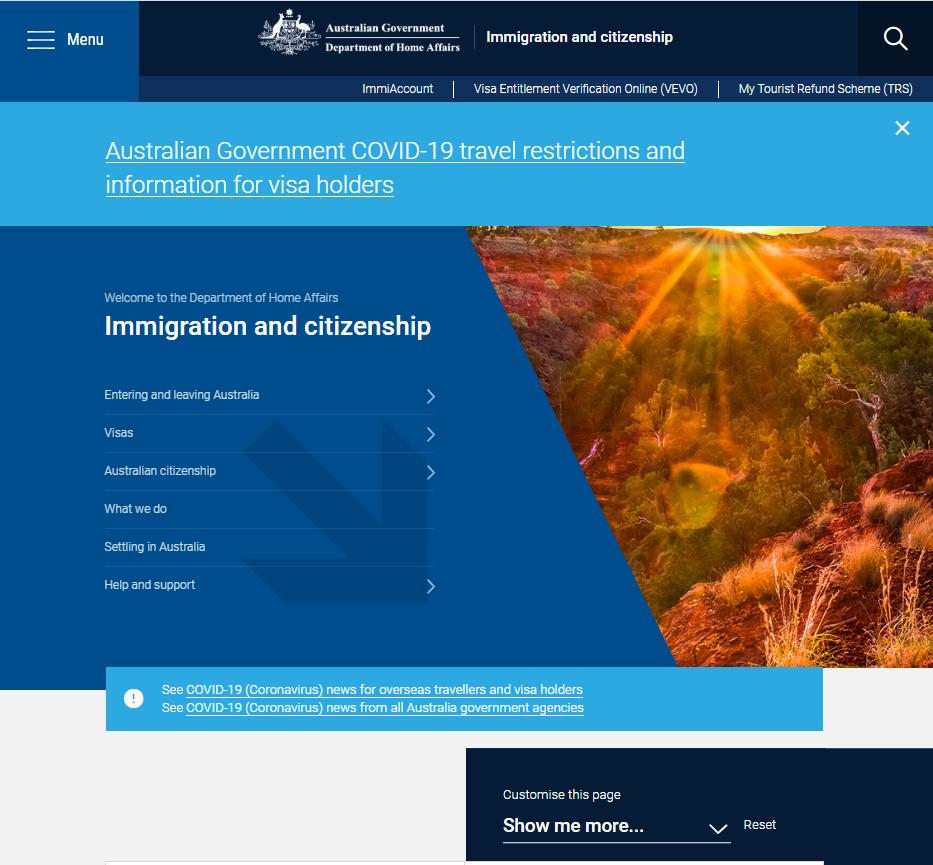Click the Menu label text
Viewport: 933px width, 865px height.
tap(85, 39)
